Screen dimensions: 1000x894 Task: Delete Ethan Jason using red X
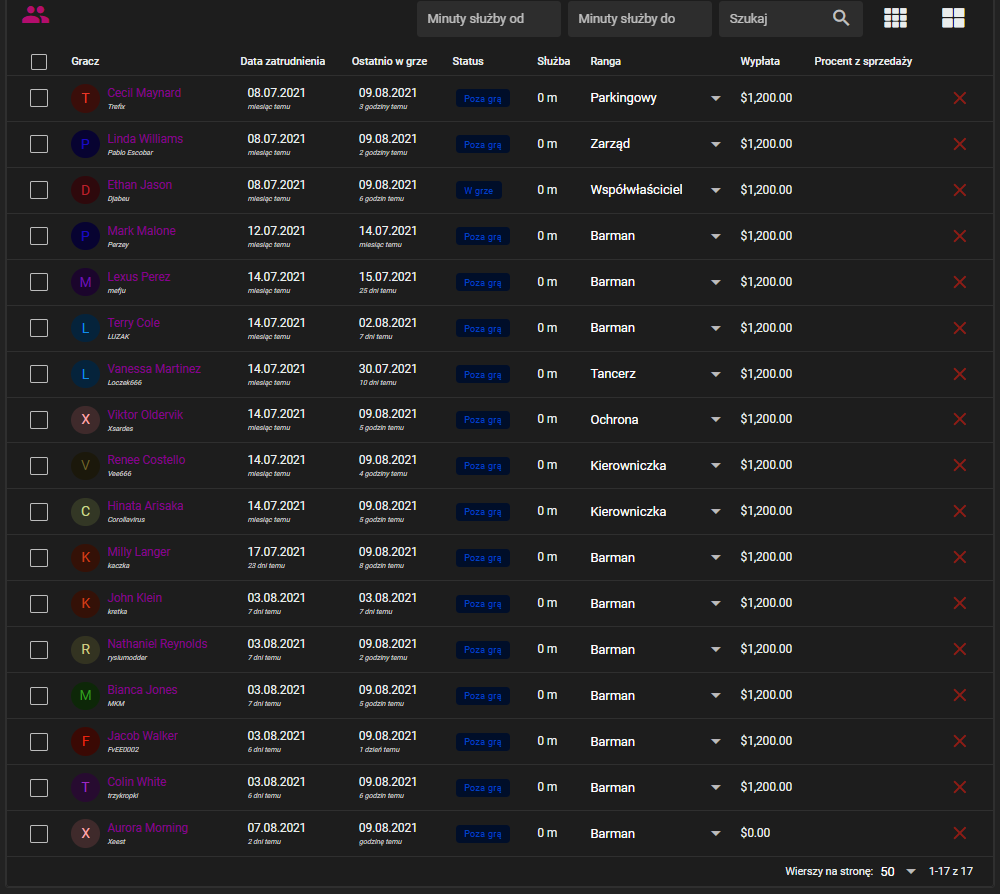point(959,190)
